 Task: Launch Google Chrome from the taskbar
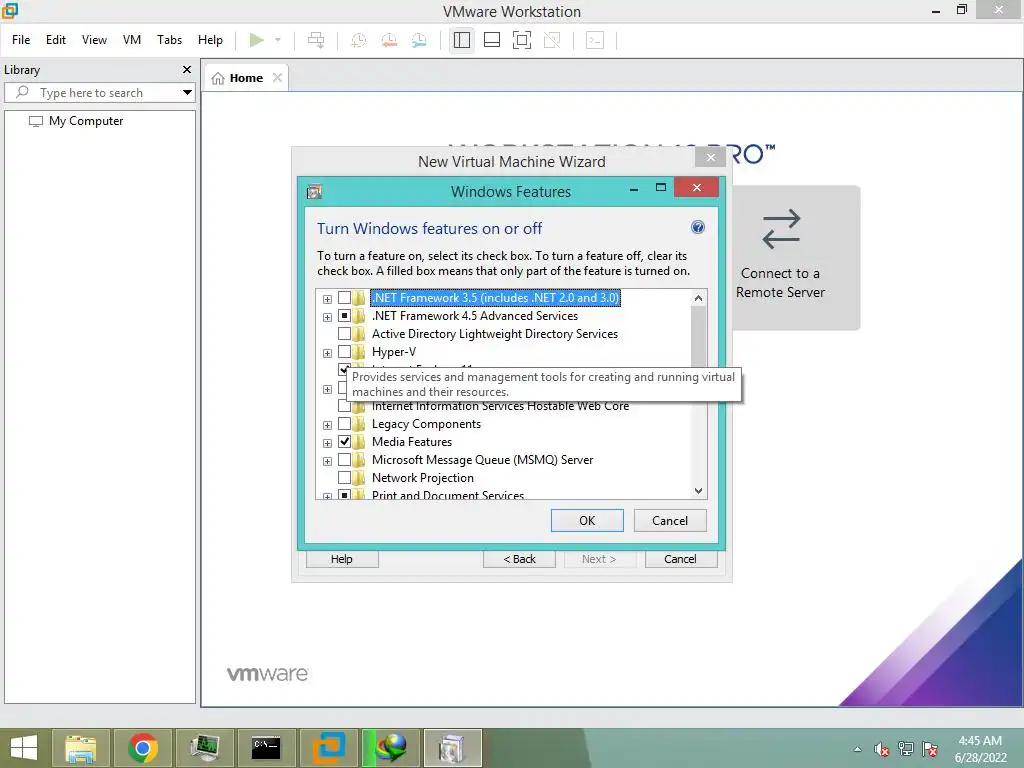(x=142, y=748)
